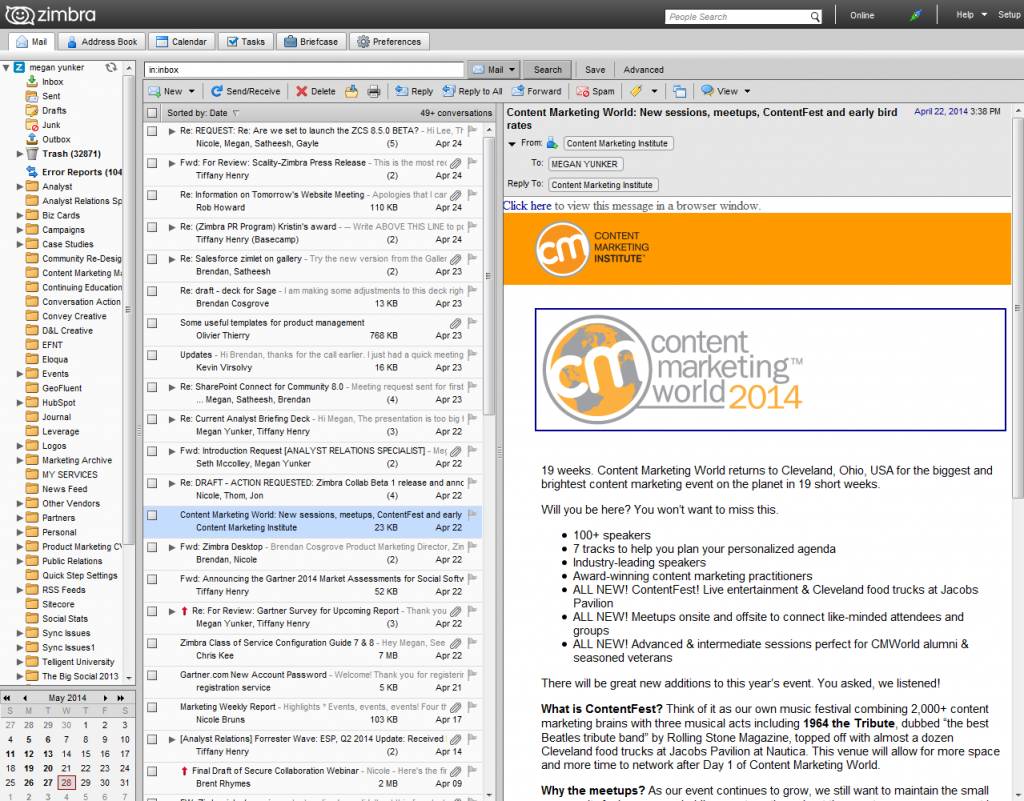Check the draft deck for Sage checkbox

tap(152, 291)
